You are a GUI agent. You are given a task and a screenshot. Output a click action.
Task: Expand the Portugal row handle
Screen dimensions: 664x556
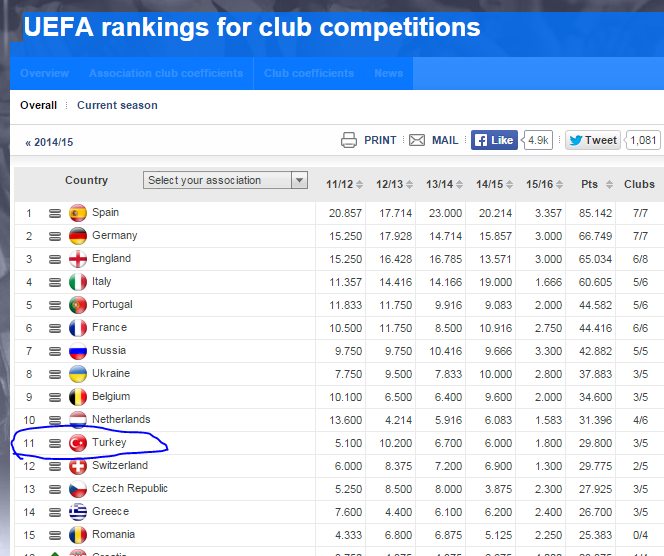pyautogui.click(x=55, y=305)
